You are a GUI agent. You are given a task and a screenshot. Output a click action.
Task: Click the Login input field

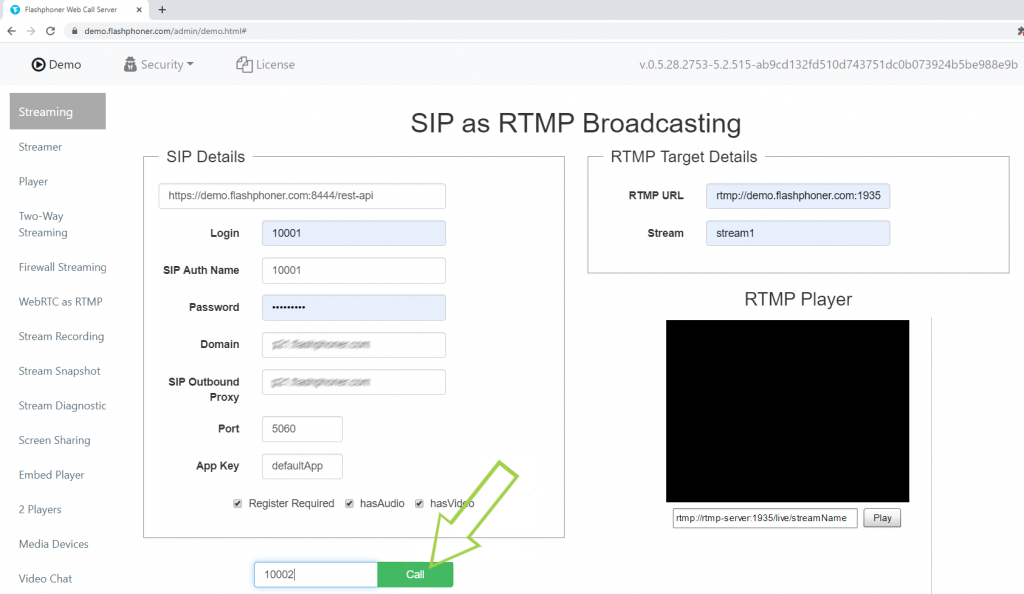click(x=354, y=233)
